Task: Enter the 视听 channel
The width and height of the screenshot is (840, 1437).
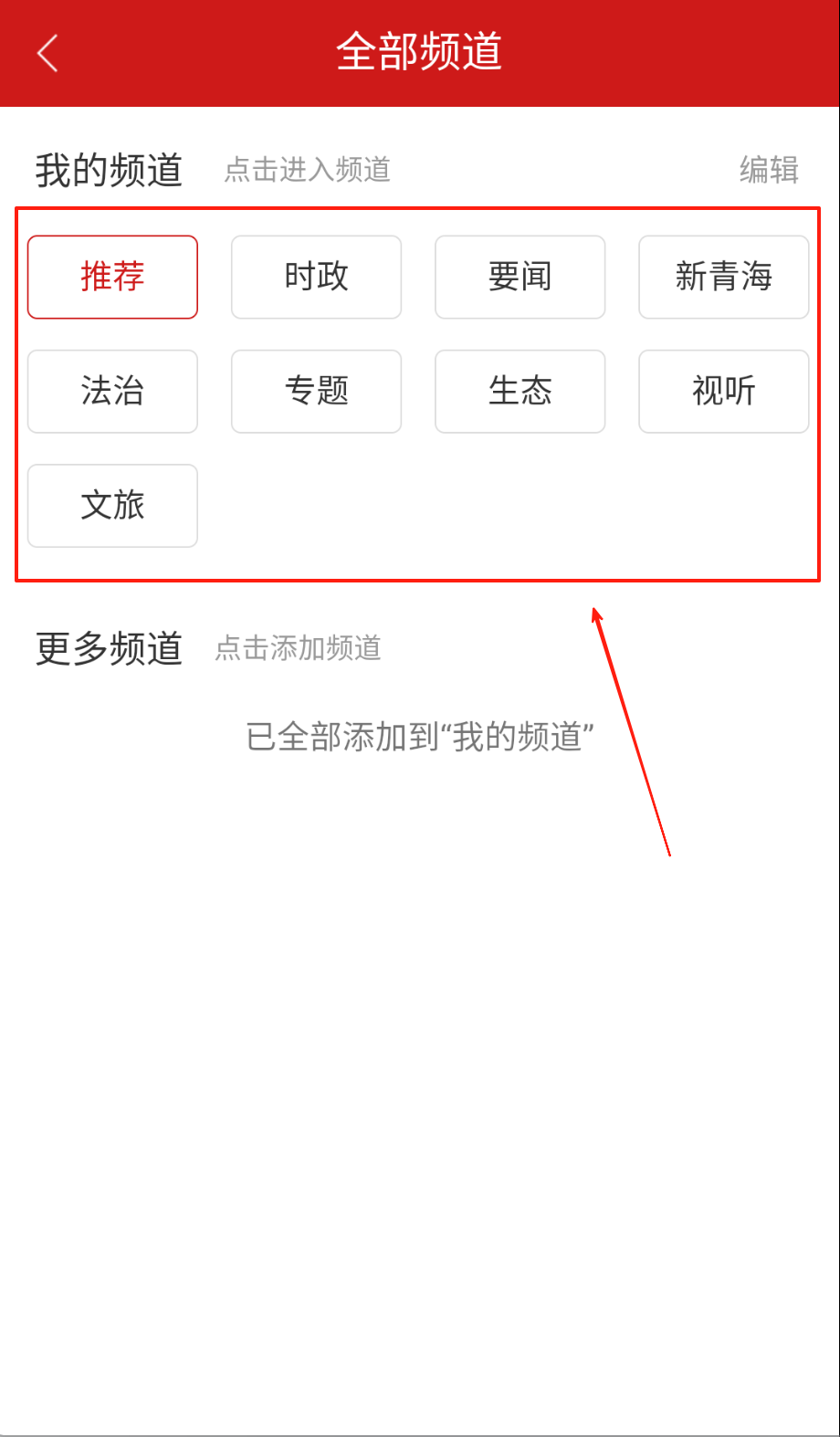Action: pyautogui.click(x=723, y=391)
